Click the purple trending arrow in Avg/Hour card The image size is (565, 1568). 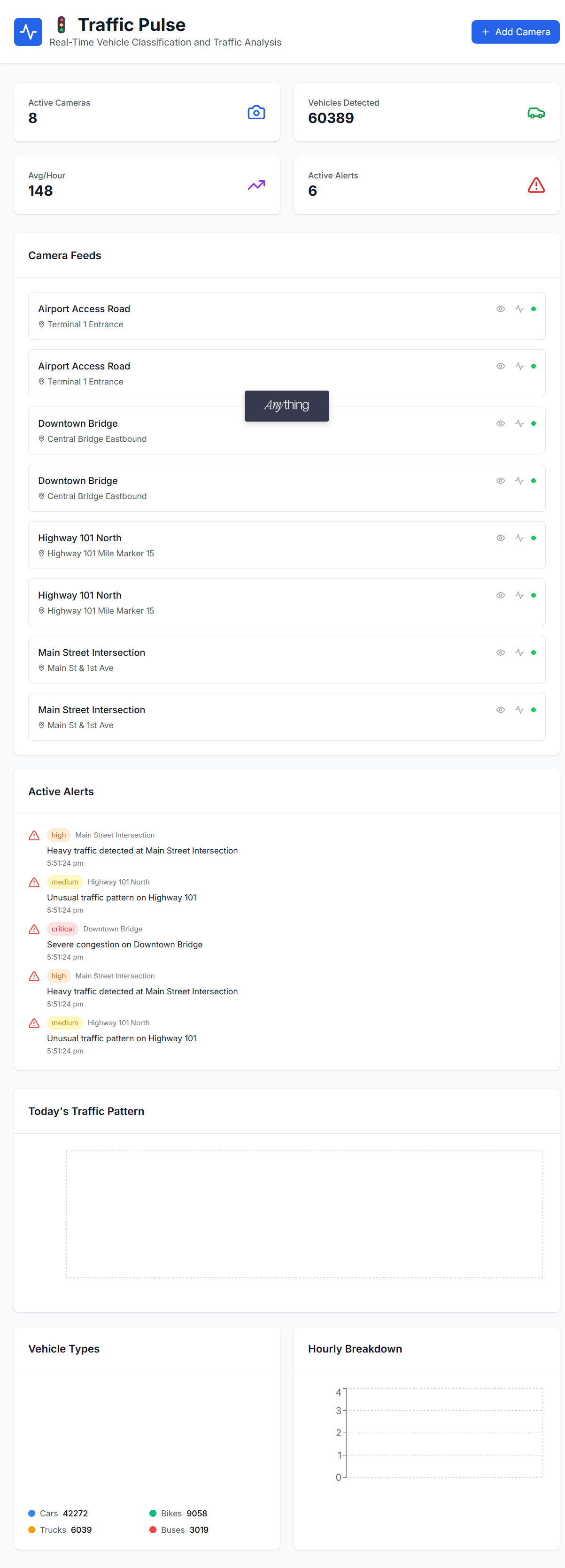(x=256, y=185)
